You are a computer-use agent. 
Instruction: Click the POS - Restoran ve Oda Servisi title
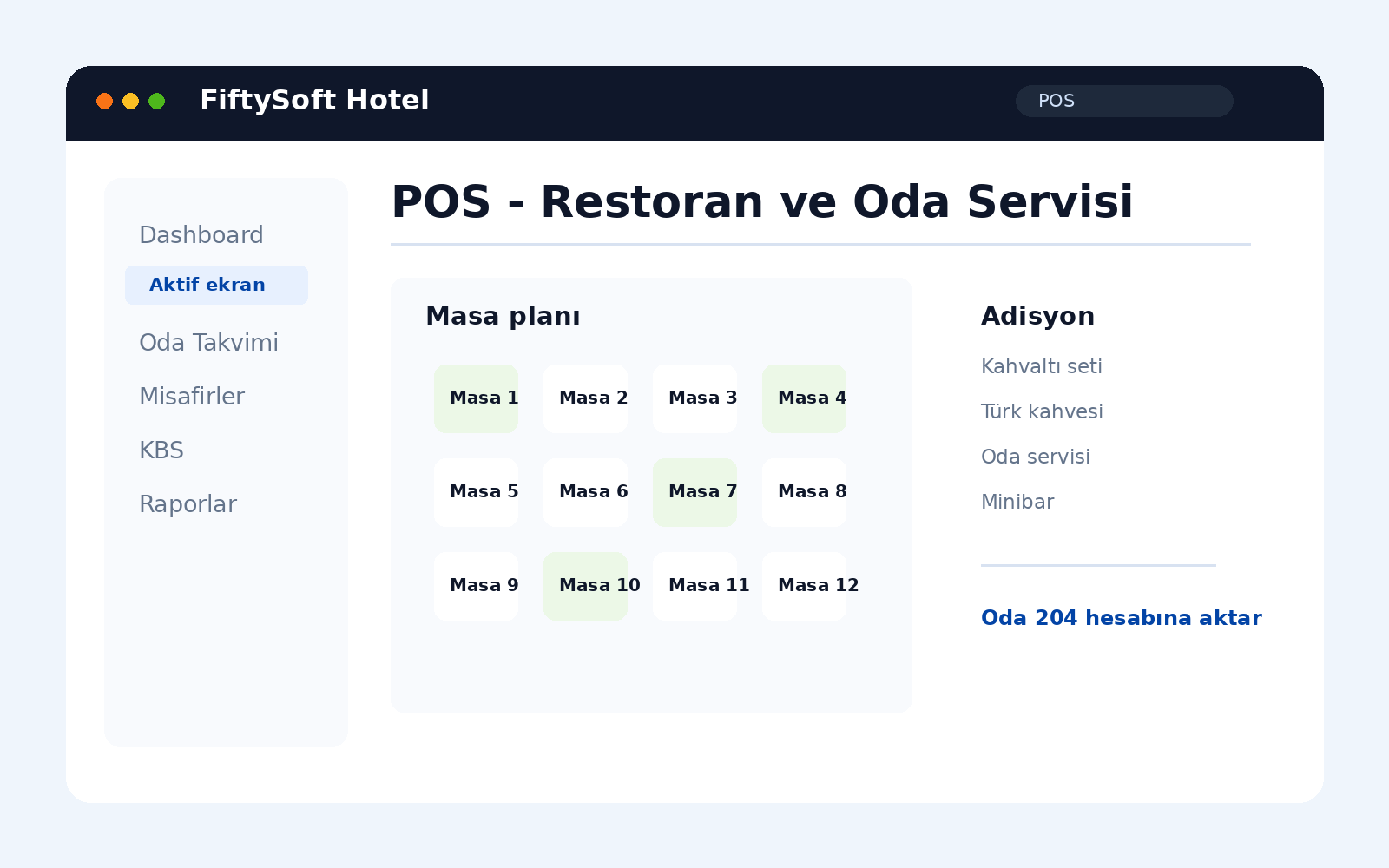click(762, 202)
